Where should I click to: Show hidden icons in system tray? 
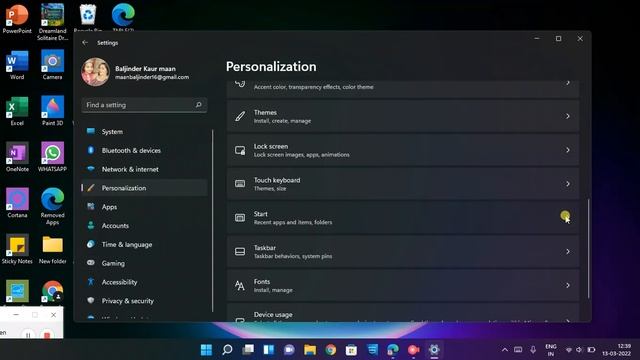[x=505, y=350]
